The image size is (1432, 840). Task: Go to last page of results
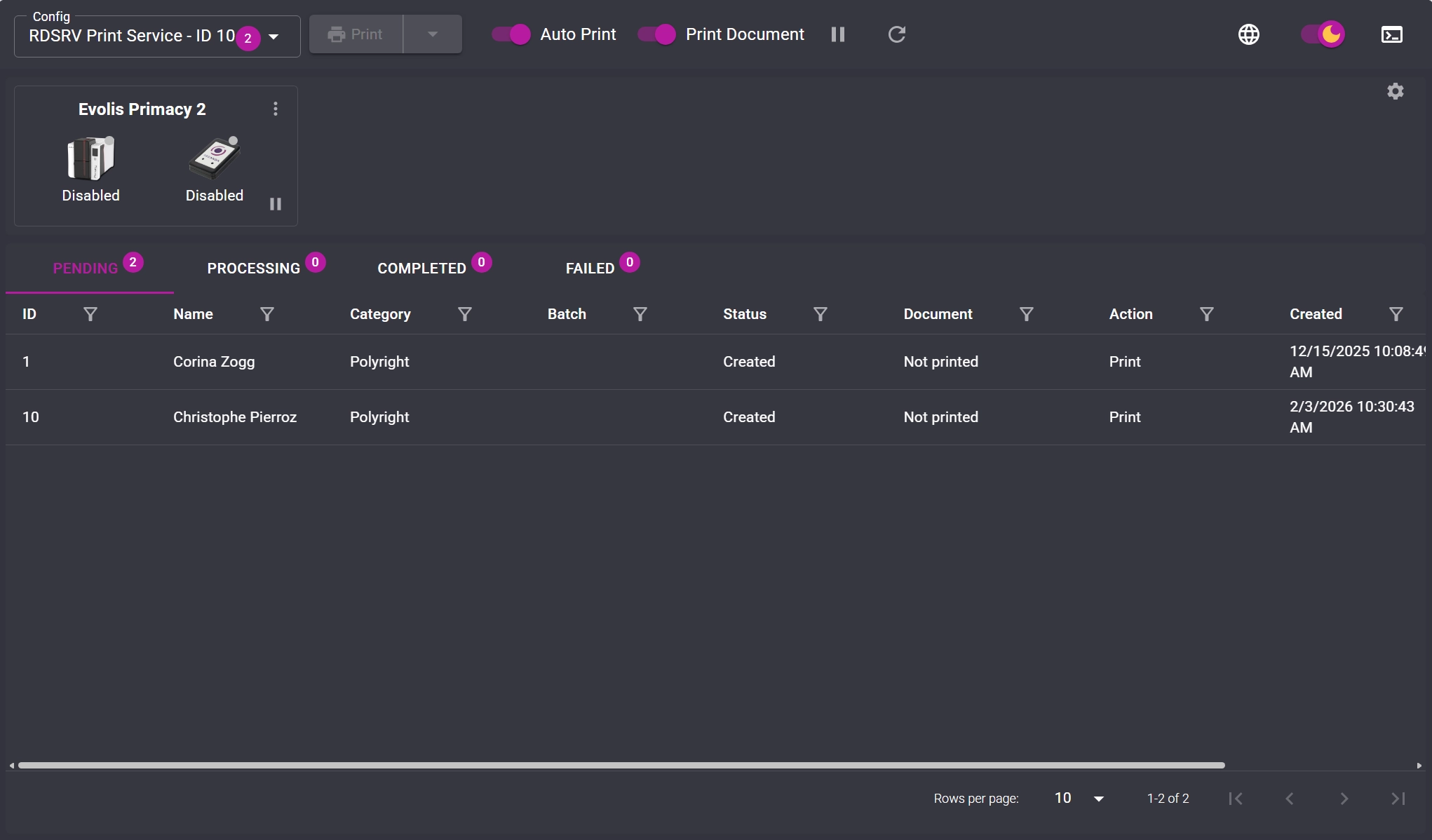1398,799
